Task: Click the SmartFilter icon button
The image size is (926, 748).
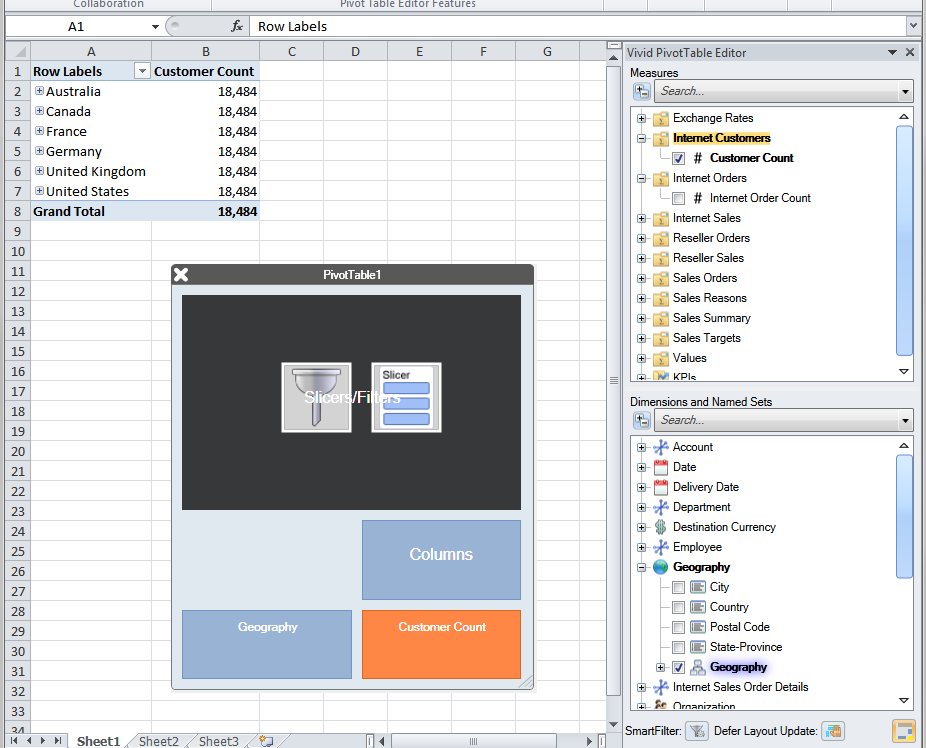Action: [697, 731]
